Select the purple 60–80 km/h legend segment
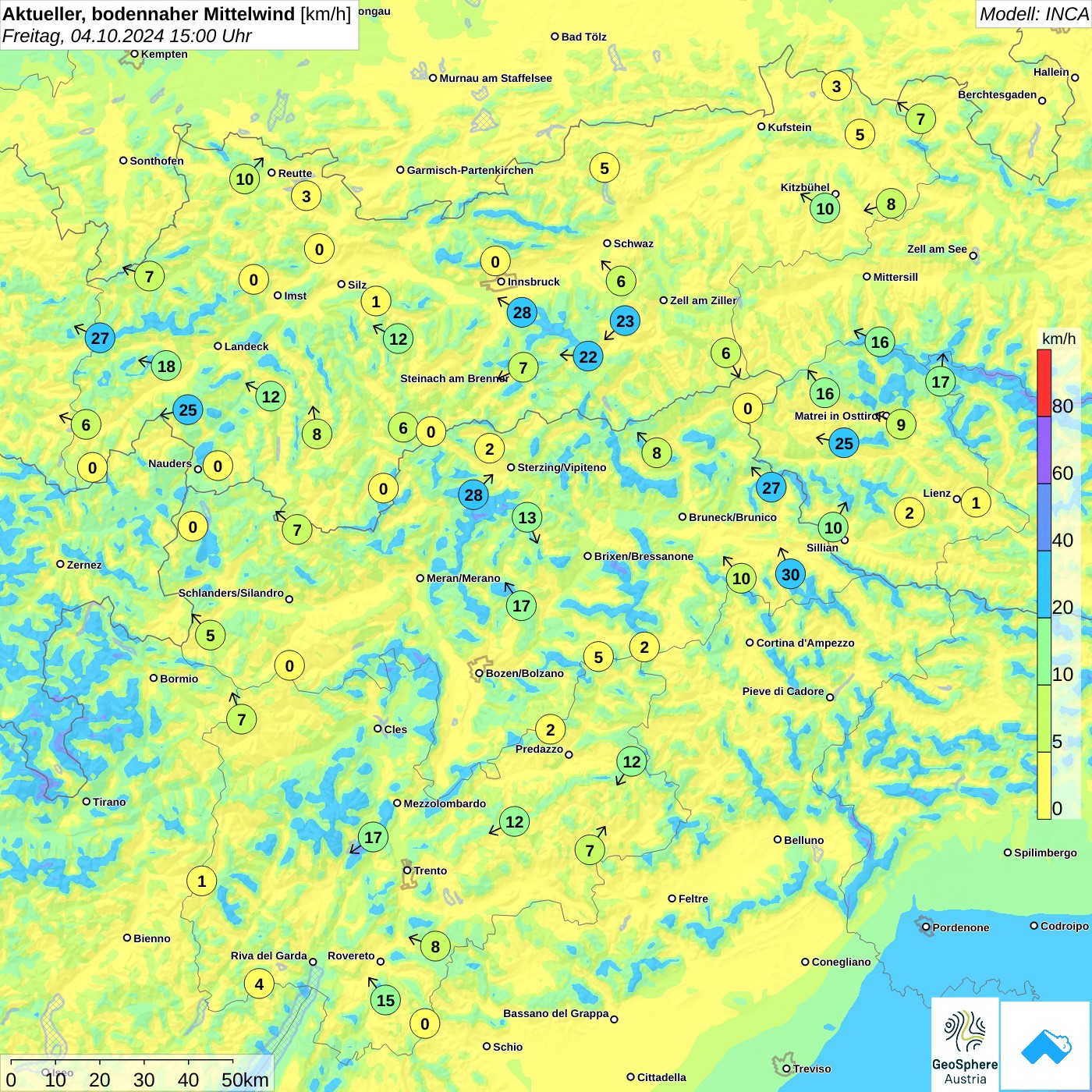This screenshot has height=1092, width=1092. tap(1044, 450)
